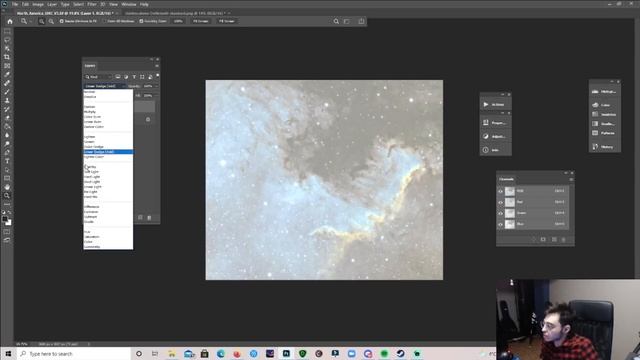This screenshot has height=360, width=640.
Task: Select the Lasso tool
Action: click(7, 40)
